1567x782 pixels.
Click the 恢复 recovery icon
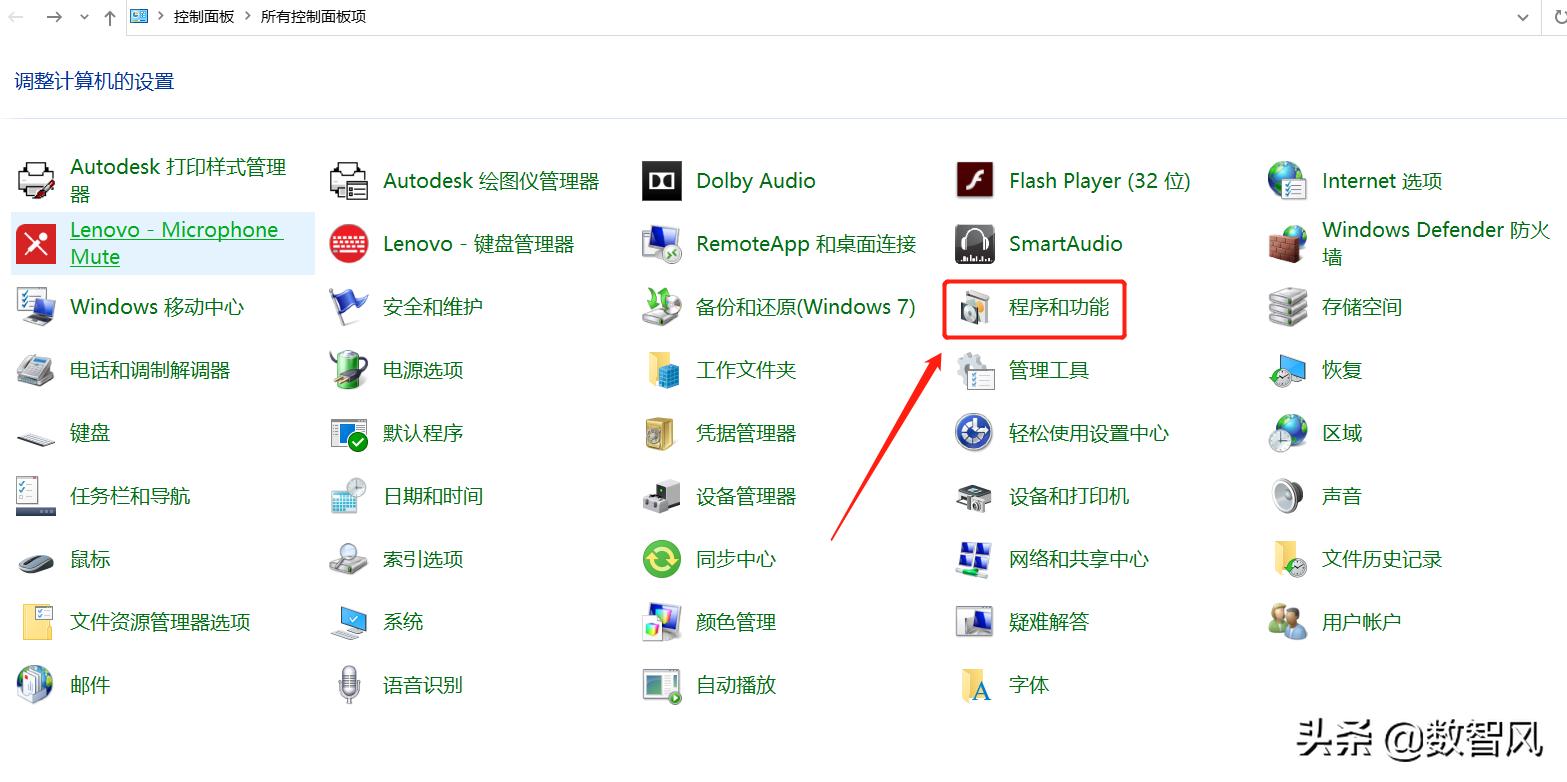(x=1288, y=370)
